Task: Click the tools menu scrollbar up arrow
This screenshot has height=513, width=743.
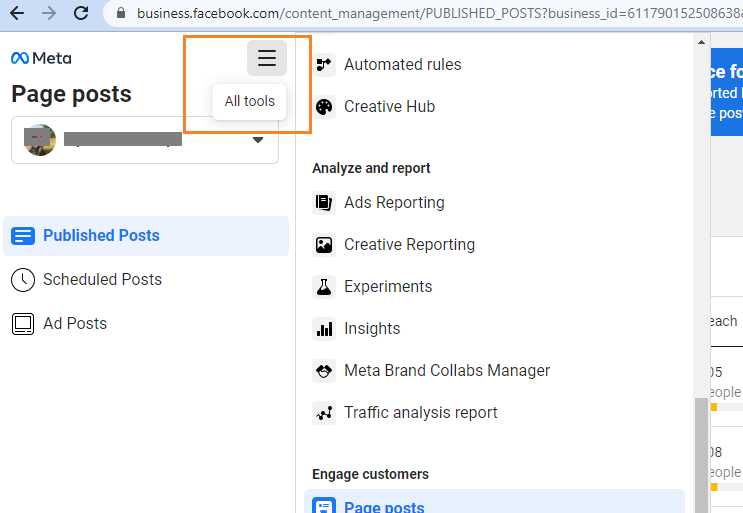Action: coord(701,42)
